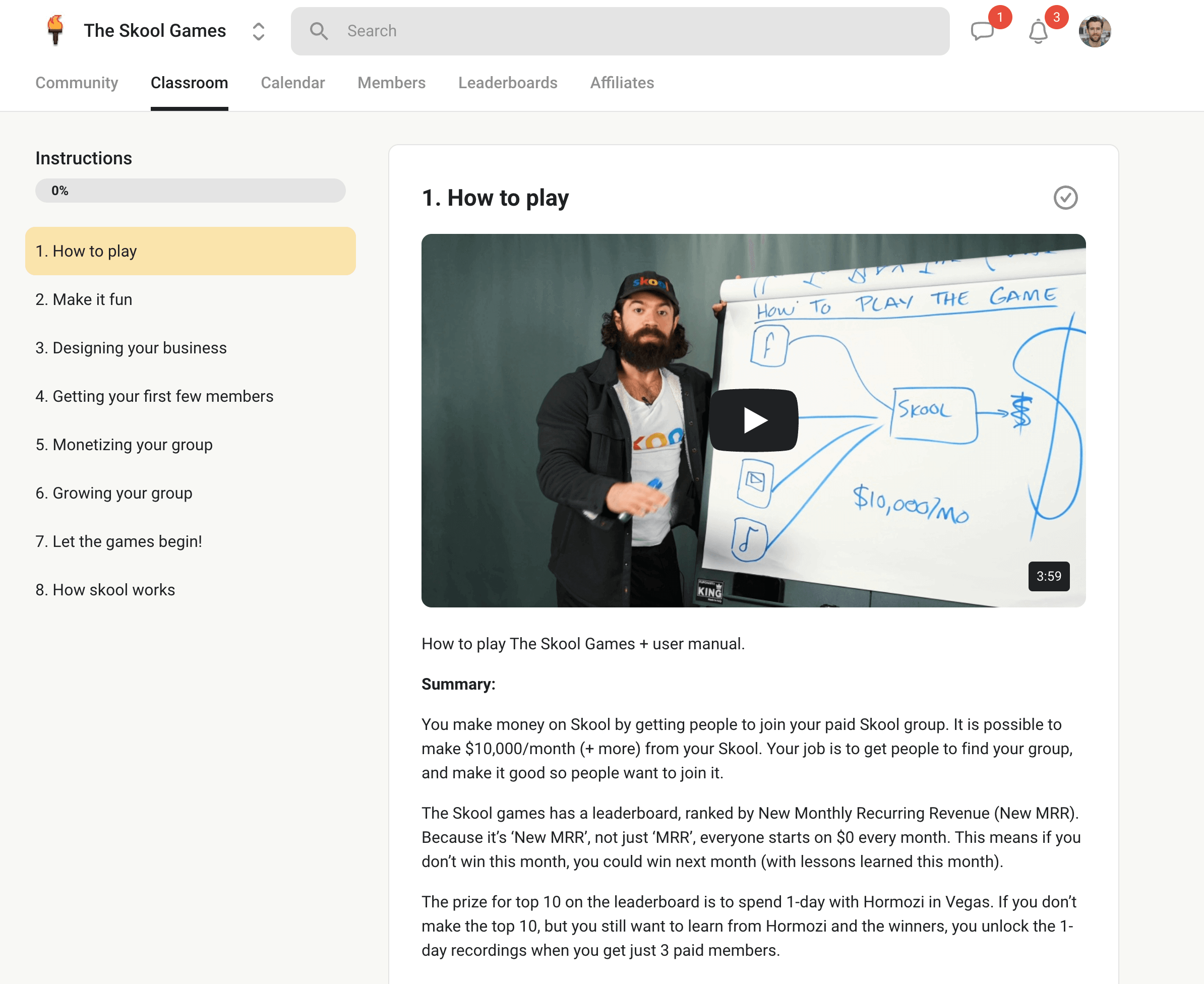The height and width of the screenshot is (984, 1204).
Task: Open the Calendar tab
Action: [292, 83]
